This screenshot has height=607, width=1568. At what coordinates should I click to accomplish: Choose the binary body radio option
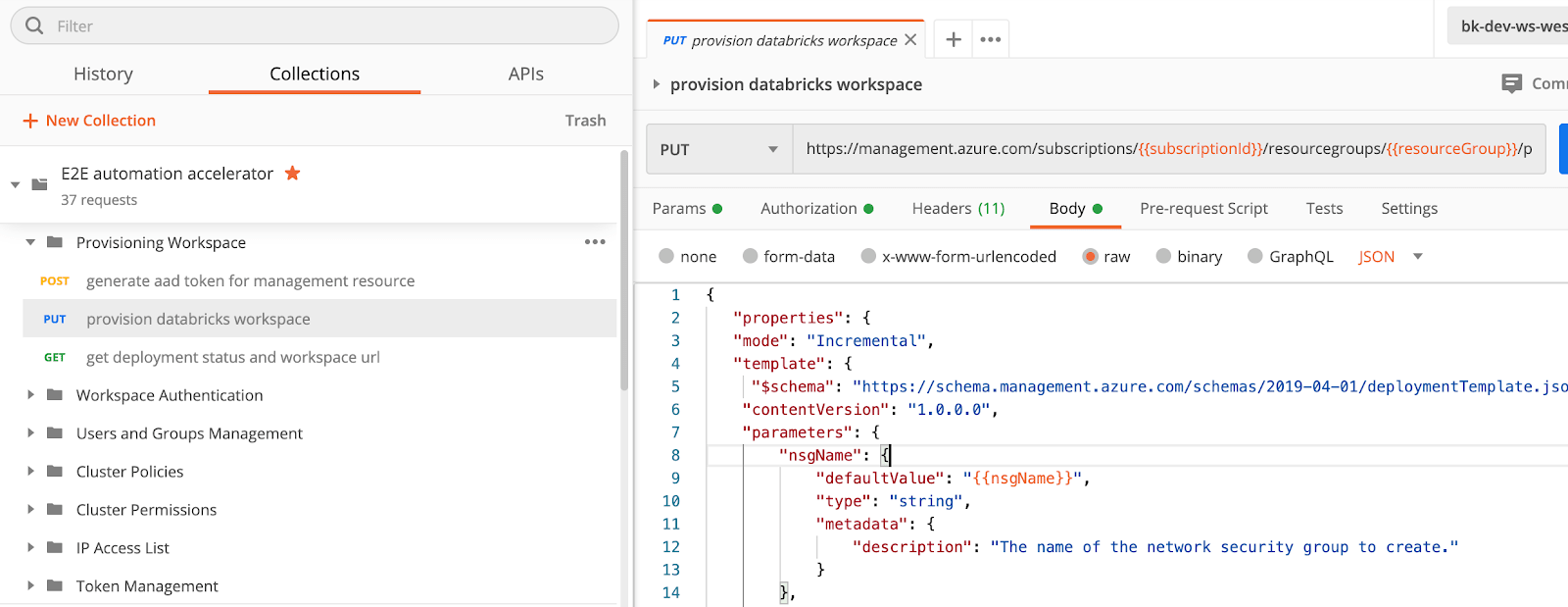tap(1163, 257)
